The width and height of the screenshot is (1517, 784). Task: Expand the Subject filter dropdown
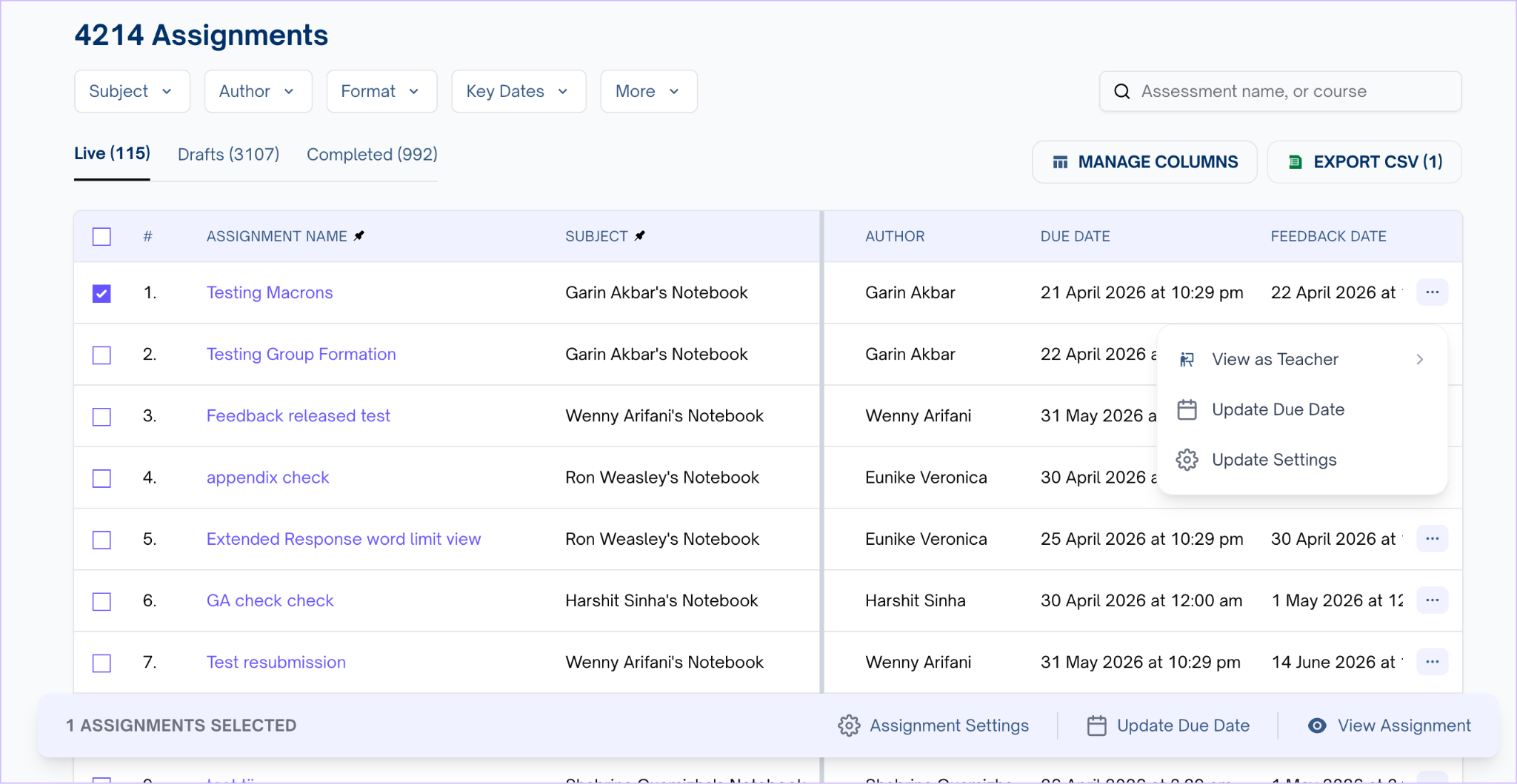coord(132,91)
